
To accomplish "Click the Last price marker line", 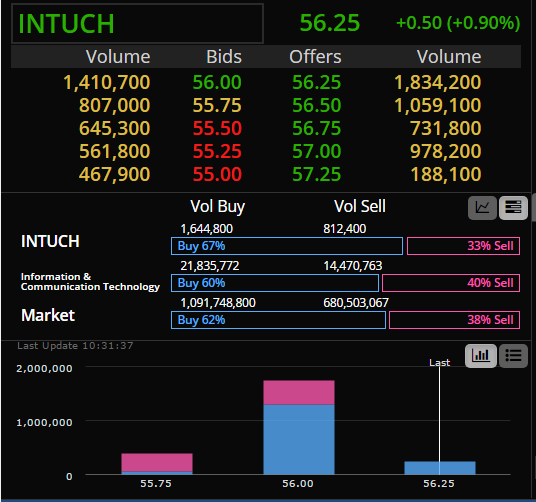I will [x=440, y=419].
